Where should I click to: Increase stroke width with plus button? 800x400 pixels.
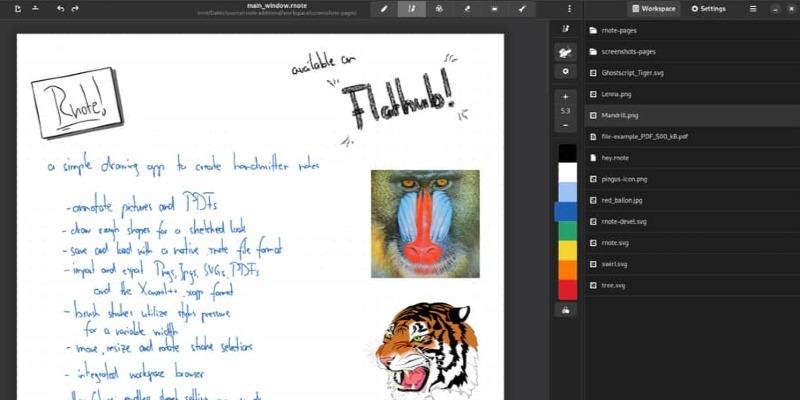click(x=566, y=96)
